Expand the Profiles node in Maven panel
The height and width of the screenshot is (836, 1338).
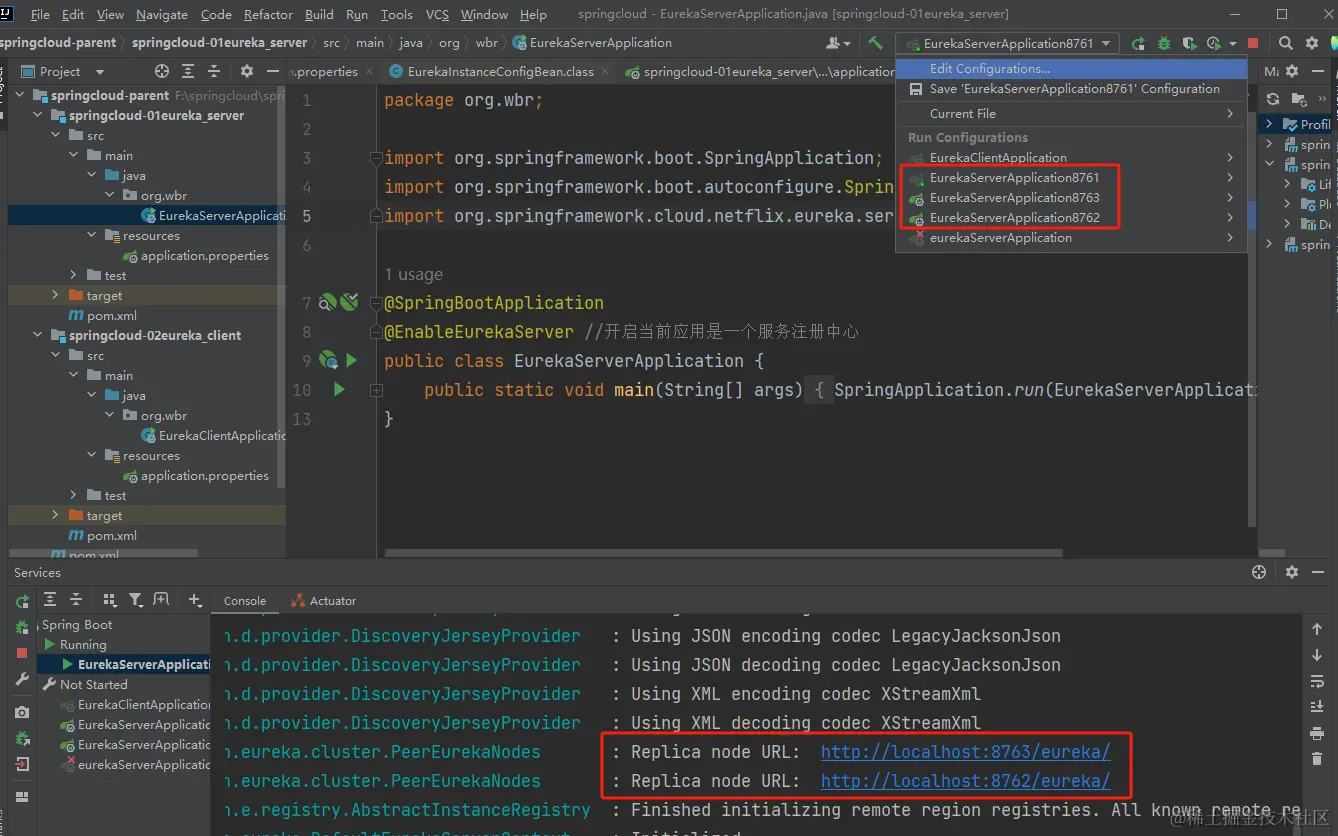coord(1269,124)
